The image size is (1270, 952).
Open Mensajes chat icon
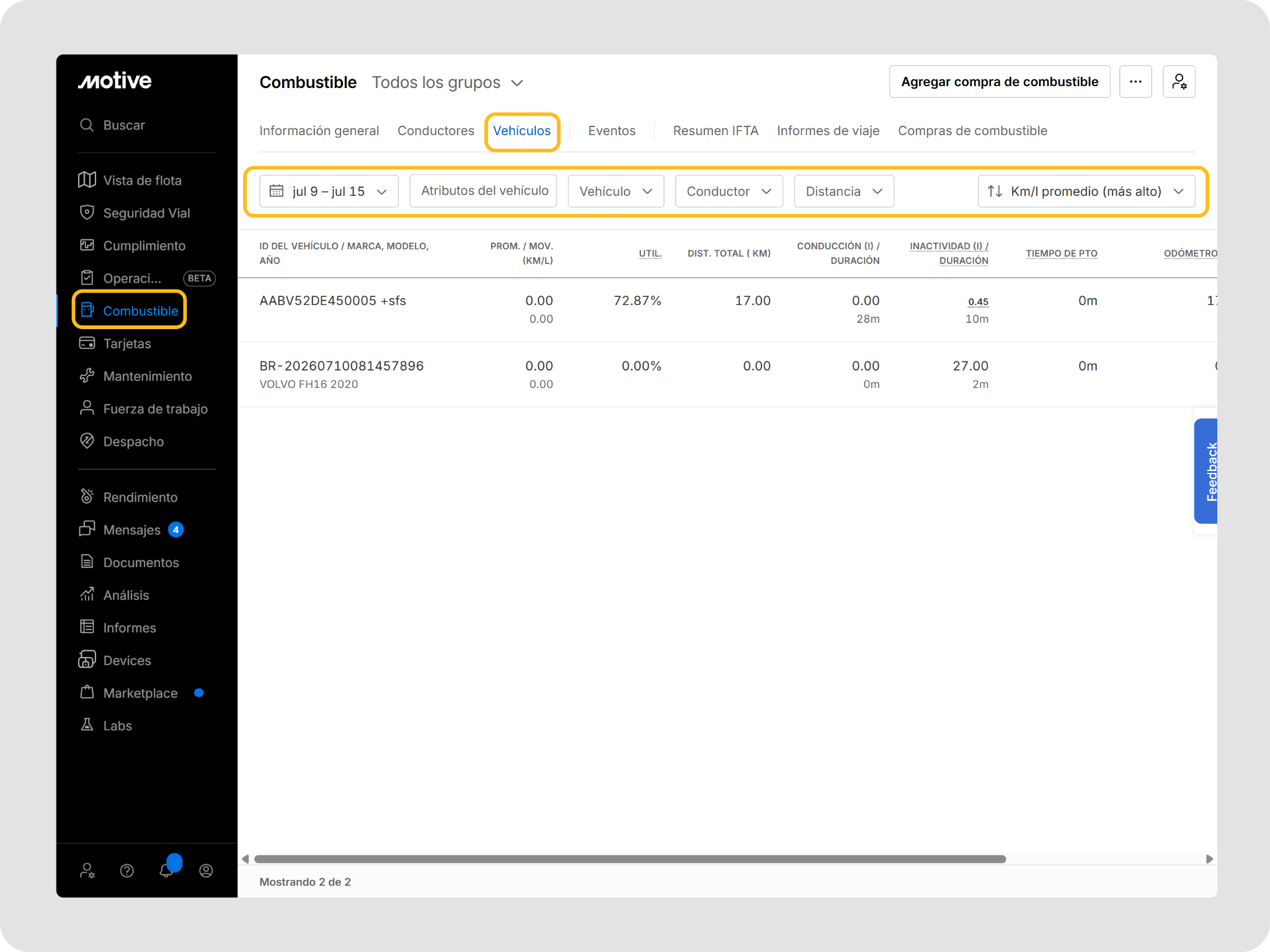[87, 530]
